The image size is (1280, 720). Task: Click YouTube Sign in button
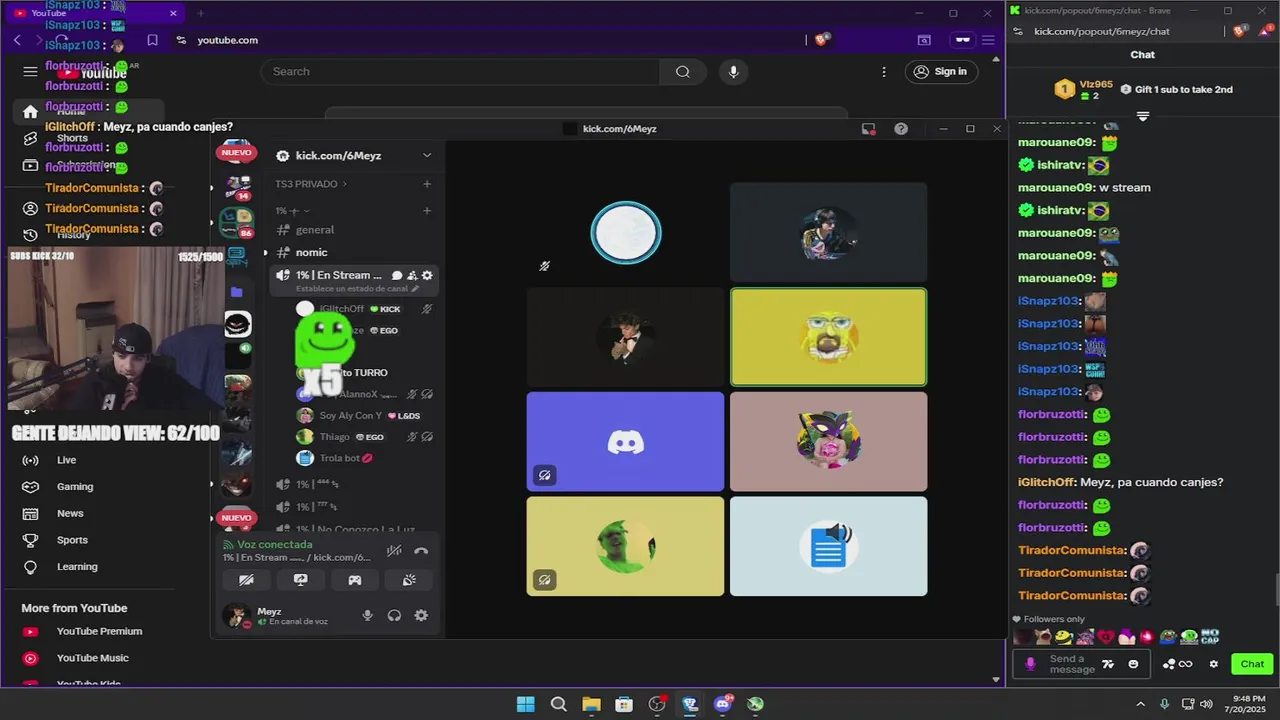click(x=941, y=71)
